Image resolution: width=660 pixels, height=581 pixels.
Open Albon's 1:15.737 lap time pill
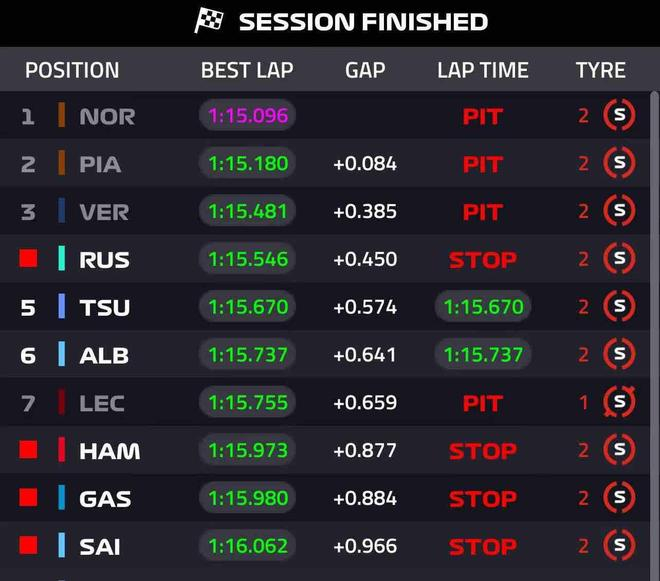[483, 355]
